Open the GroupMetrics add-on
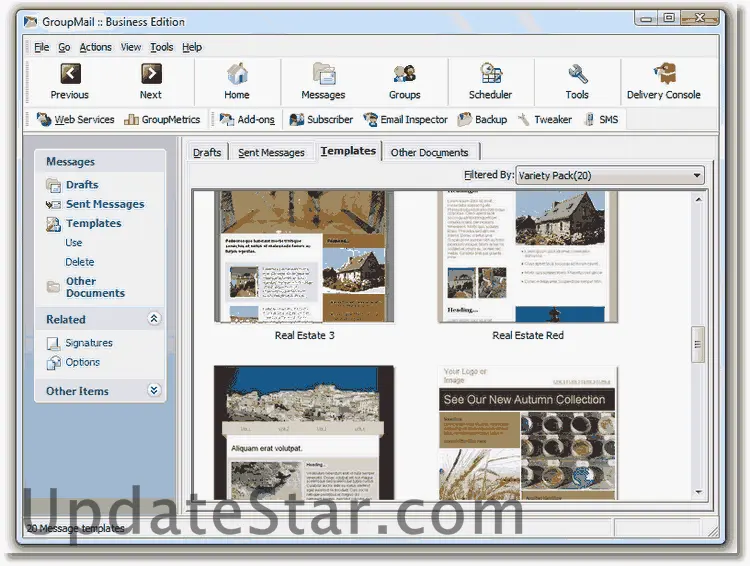The height and width of the screenshot is (566, 750). (162, 119)
